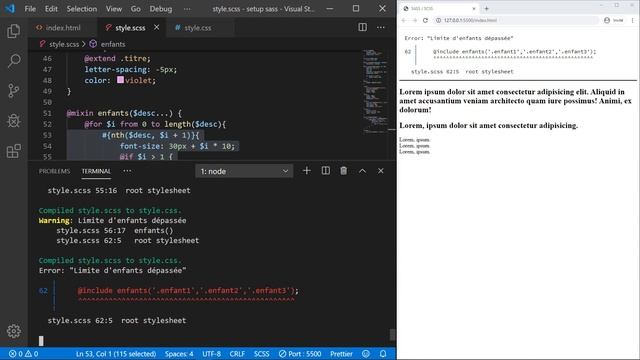Open the Manage gear icon
This screenshot has width=640, height=360.
point(13,331)
